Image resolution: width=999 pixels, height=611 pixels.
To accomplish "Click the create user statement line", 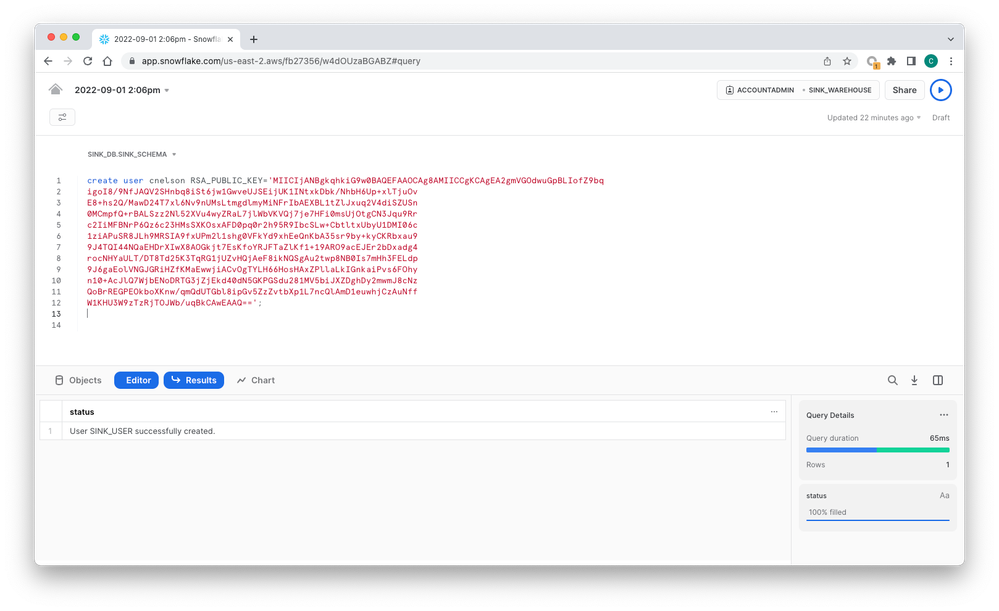I will click(x=345, y=181).
